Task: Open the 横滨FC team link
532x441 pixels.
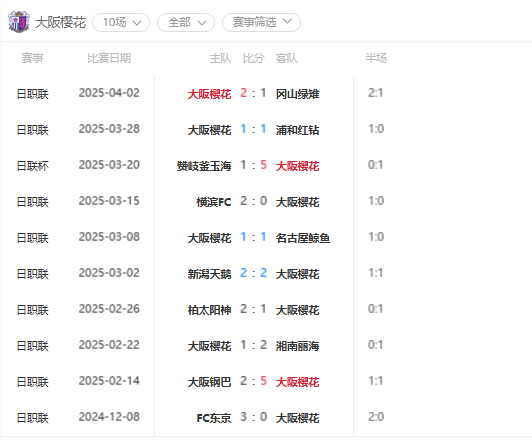Action: tap(214, 202)
